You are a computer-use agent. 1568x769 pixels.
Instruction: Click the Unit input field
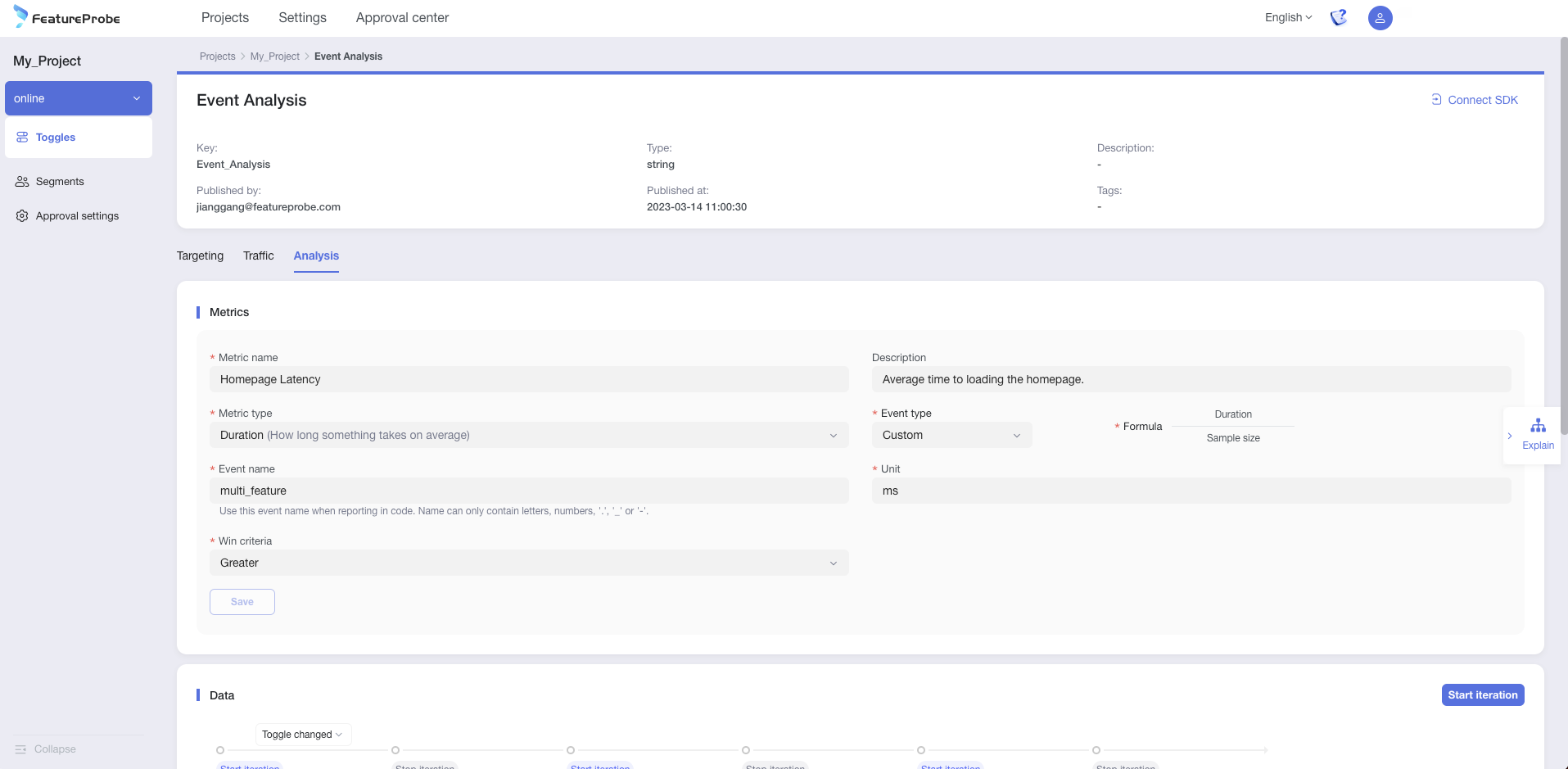[1191, 491]
